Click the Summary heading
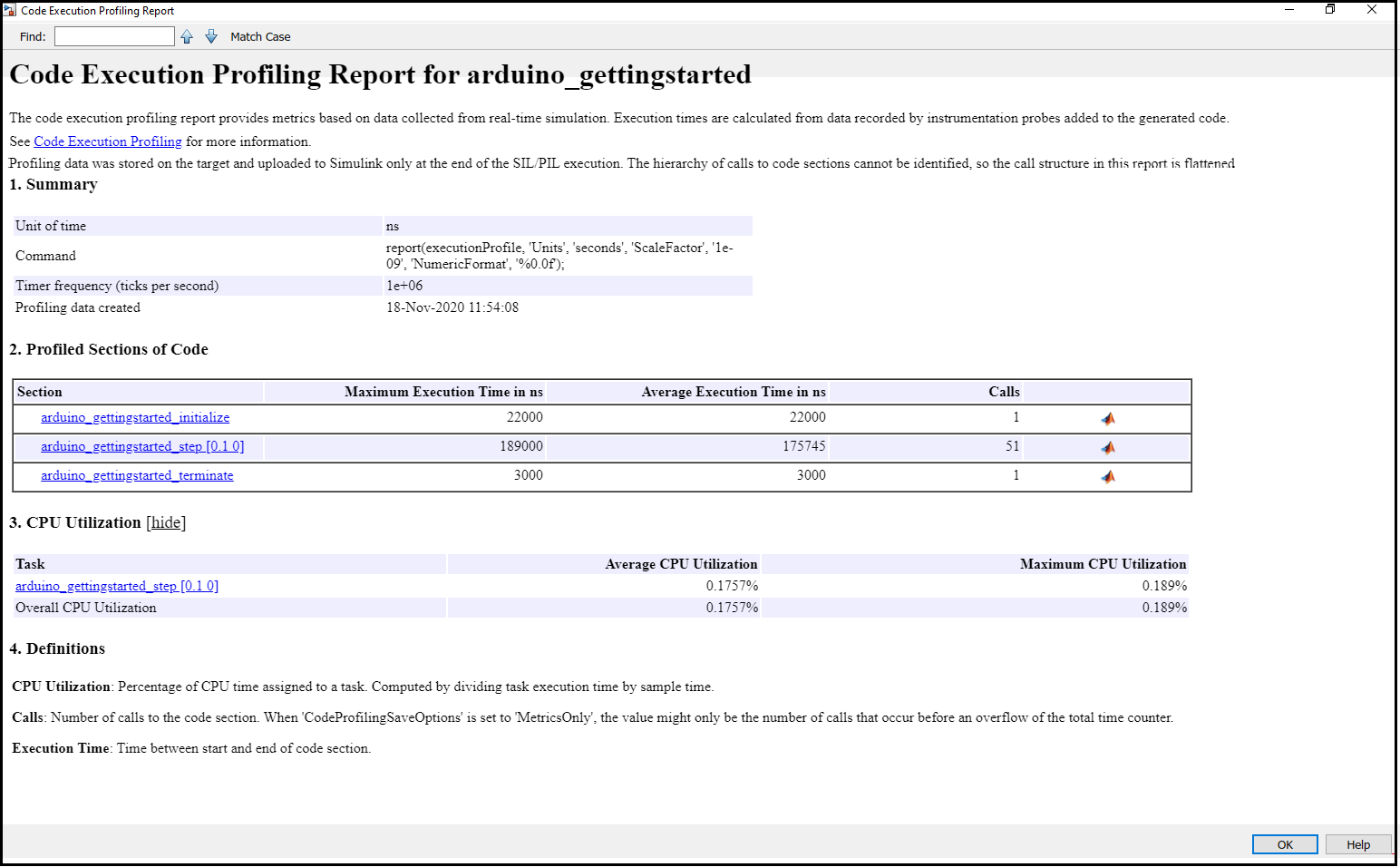The image size is (1400, 867). (53, 184)
